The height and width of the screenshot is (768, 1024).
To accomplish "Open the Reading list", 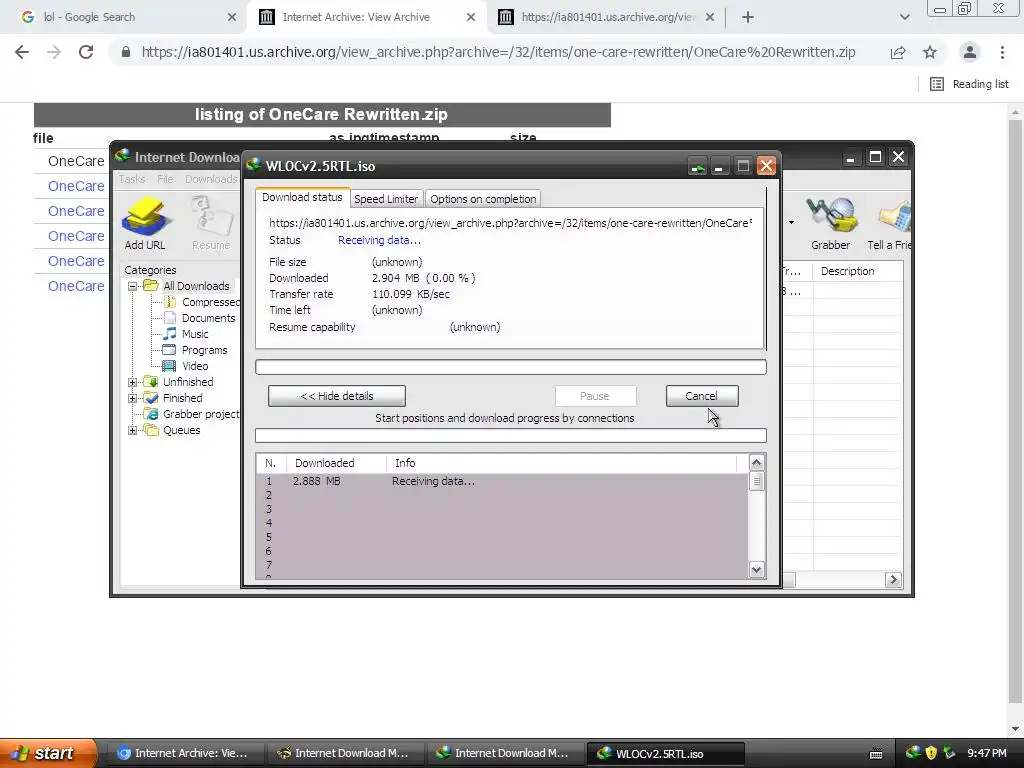I will point(969,84).
